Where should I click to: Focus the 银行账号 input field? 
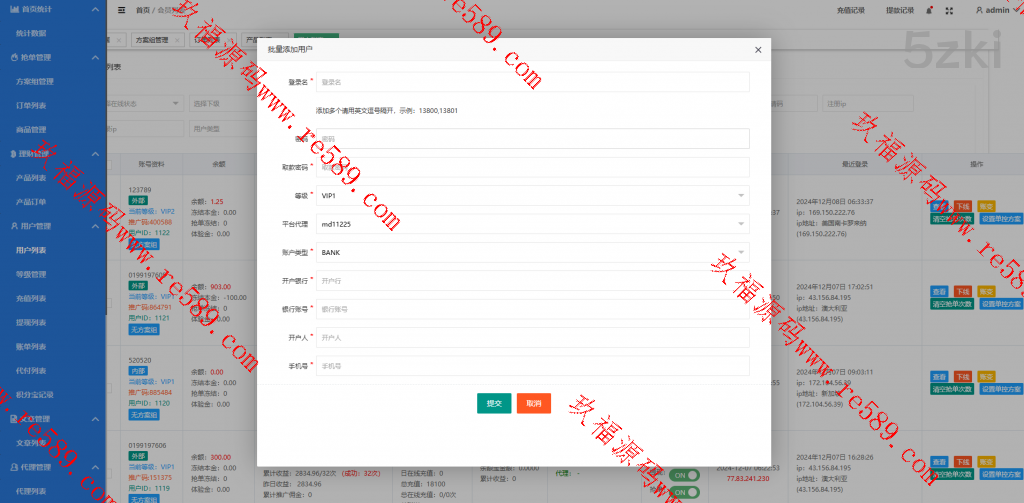[x=532, y=309]
